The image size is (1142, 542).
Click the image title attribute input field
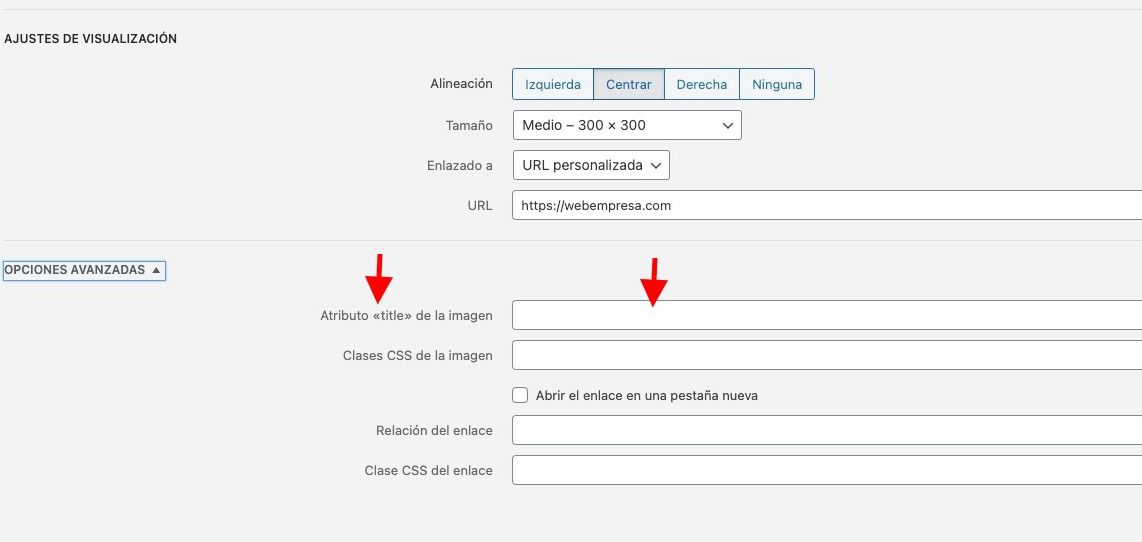coord(827,315)
